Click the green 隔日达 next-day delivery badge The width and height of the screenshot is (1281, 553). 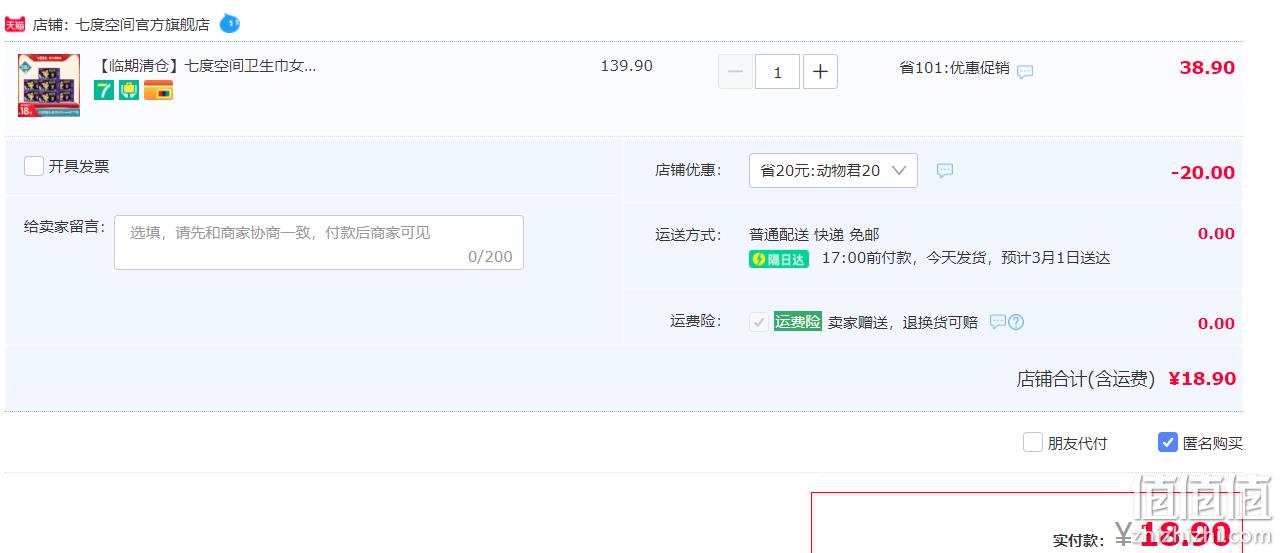coord(779,259)
